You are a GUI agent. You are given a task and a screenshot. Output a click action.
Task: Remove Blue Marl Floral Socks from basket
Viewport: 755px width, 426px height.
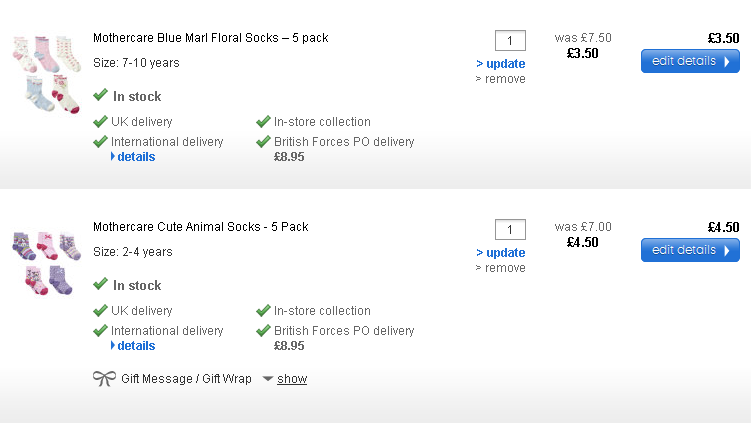[502, 79]
